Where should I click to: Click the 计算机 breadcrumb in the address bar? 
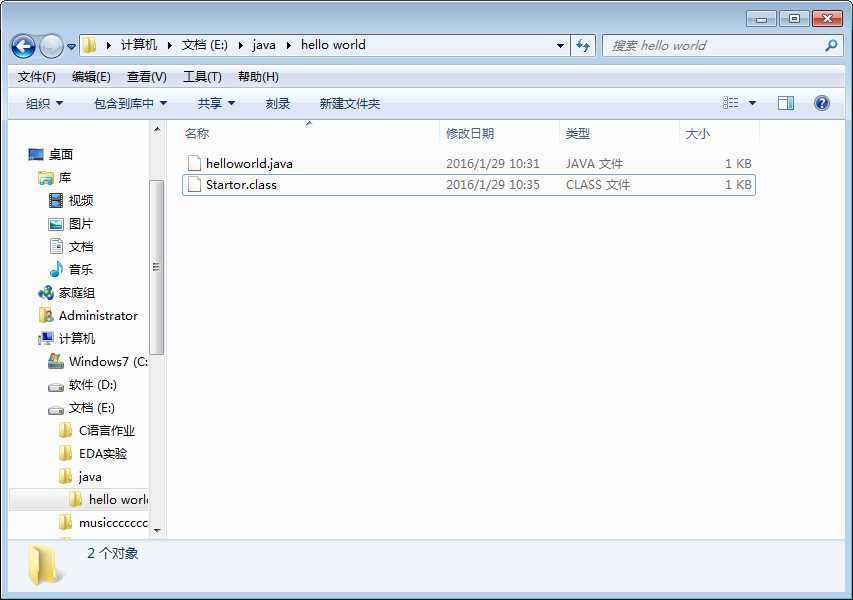139,45
